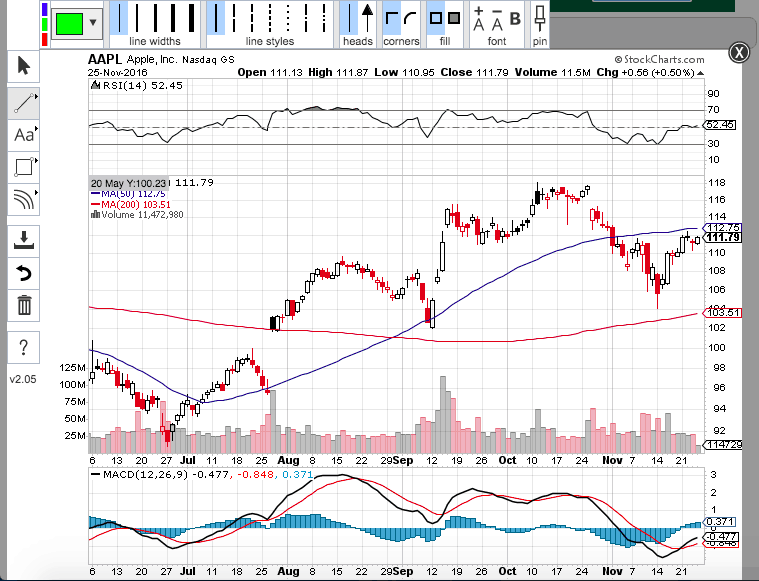Click the triangle beside Chg value
The height and width of the screenshot is (581, 759).
(700, 73)
